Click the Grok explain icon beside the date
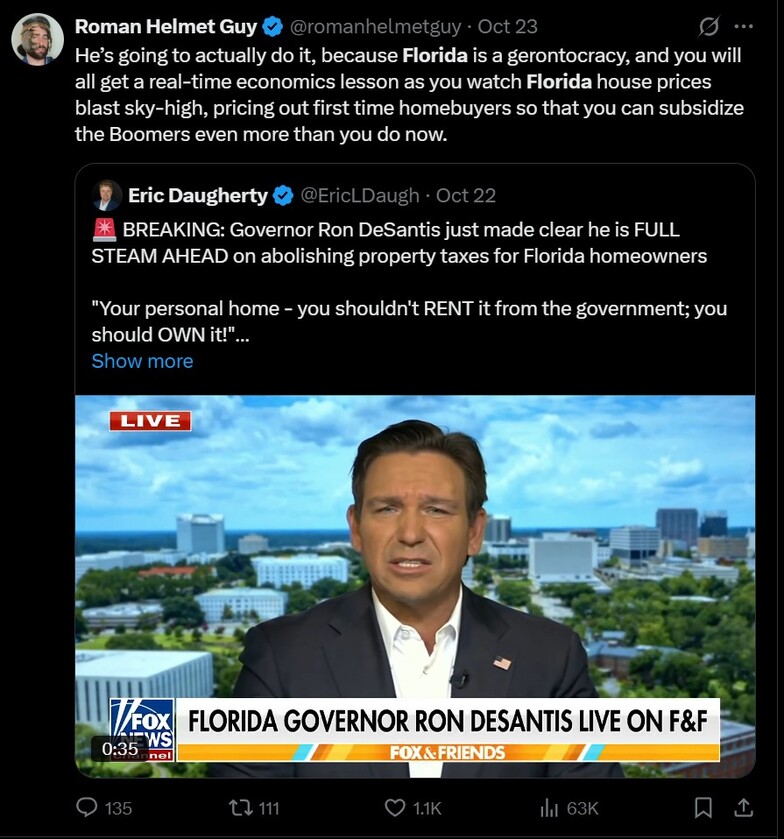Image resolution: width=784 pixels, height=839 pixels. coord(708,26)
